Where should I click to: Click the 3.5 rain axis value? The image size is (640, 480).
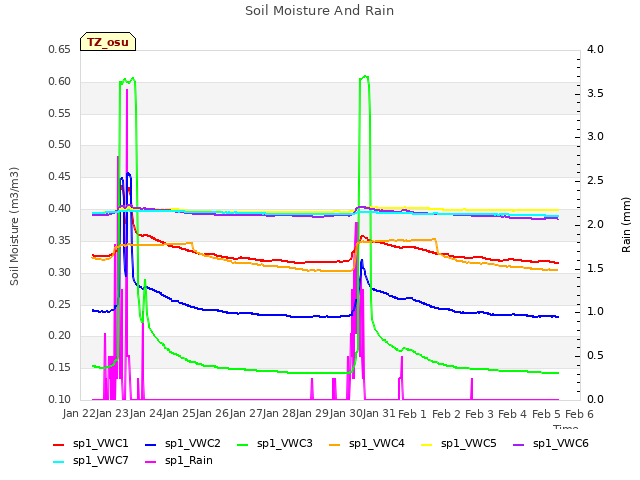tap(595, 93)
